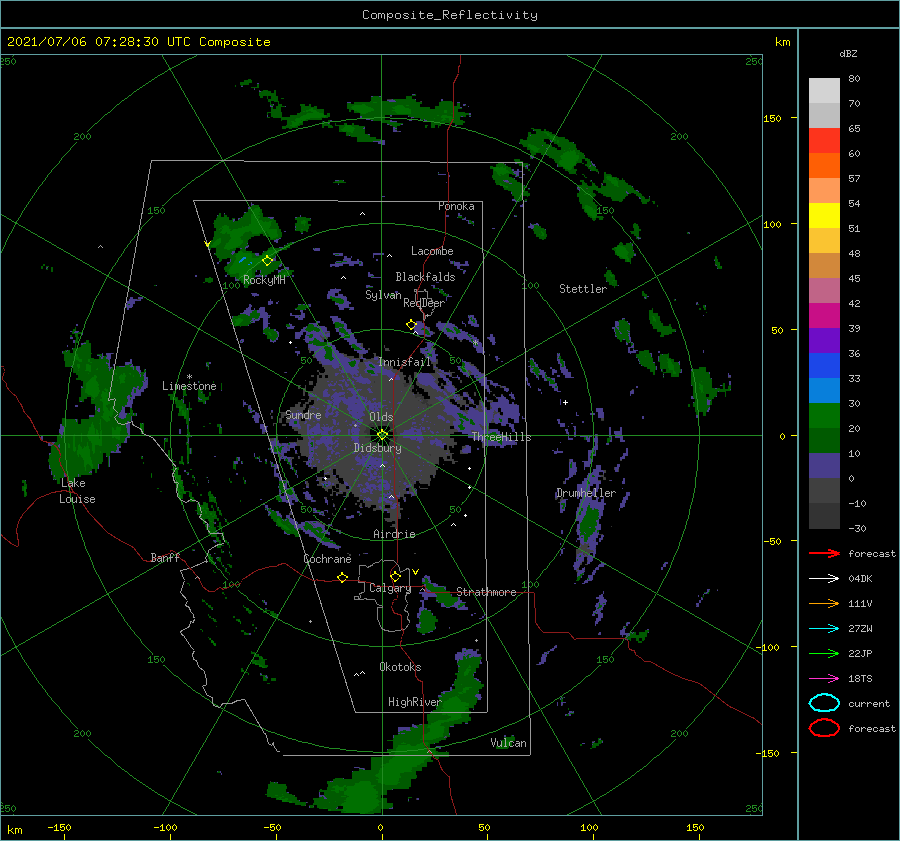This screenshot has height=841, width=900.
Task: Click the Composite_Reflectivity title text
Action: [x=450, y=15]
